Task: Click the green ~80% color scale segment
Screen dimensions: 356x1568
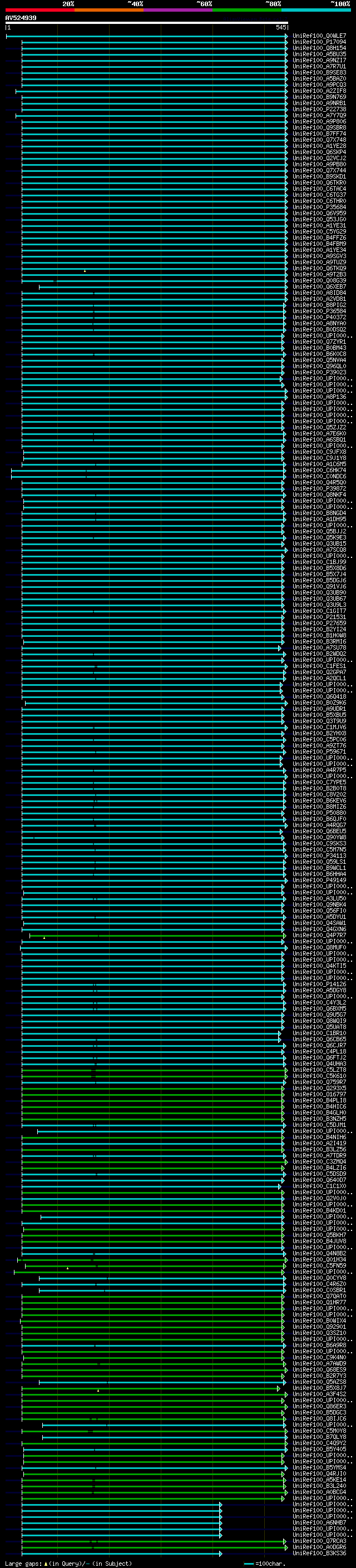Action: click(247, 11)
